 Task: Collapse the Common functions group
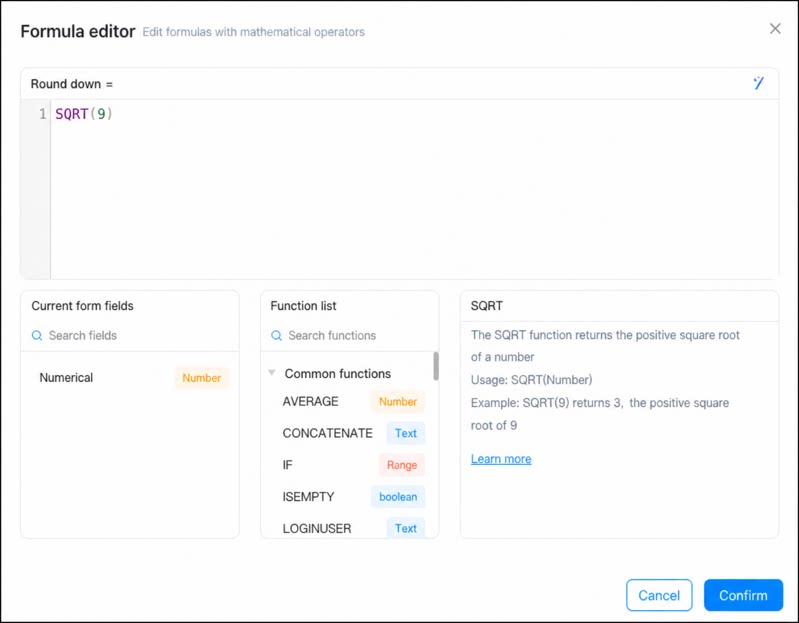272,373
